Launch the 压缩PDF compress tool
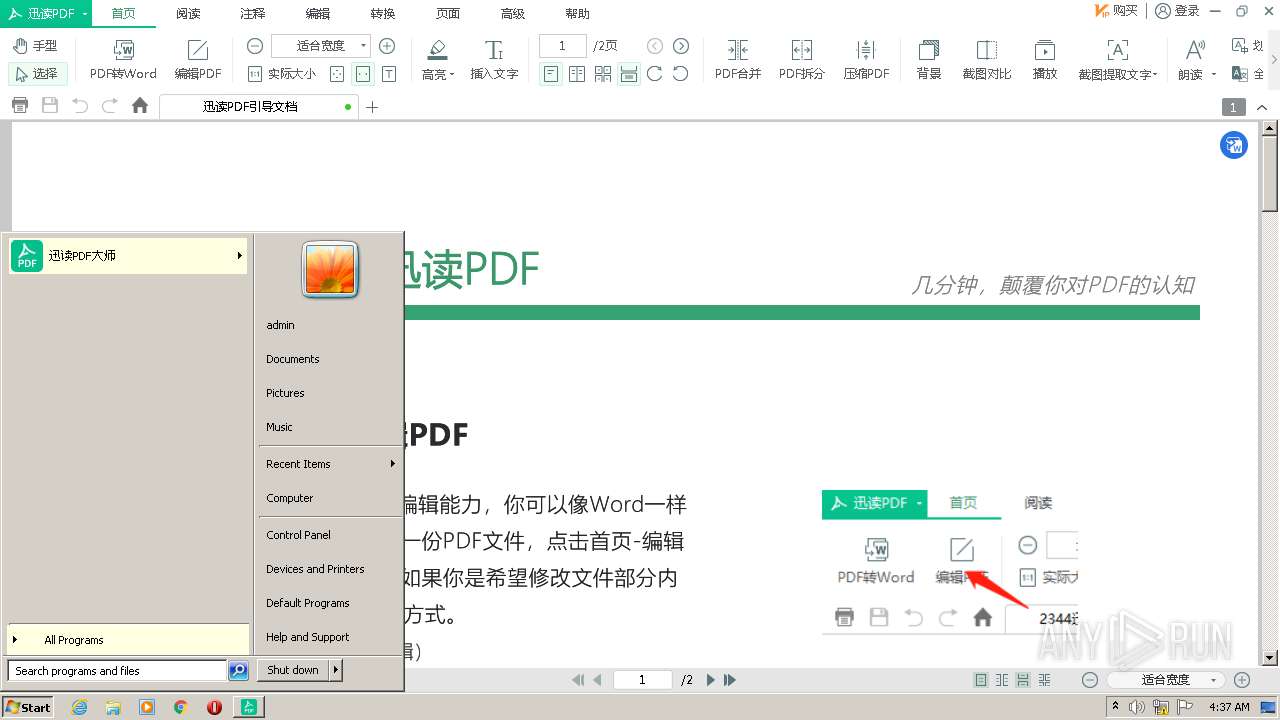This screenshot has height=720, width=1280. [x=866, y=60]
